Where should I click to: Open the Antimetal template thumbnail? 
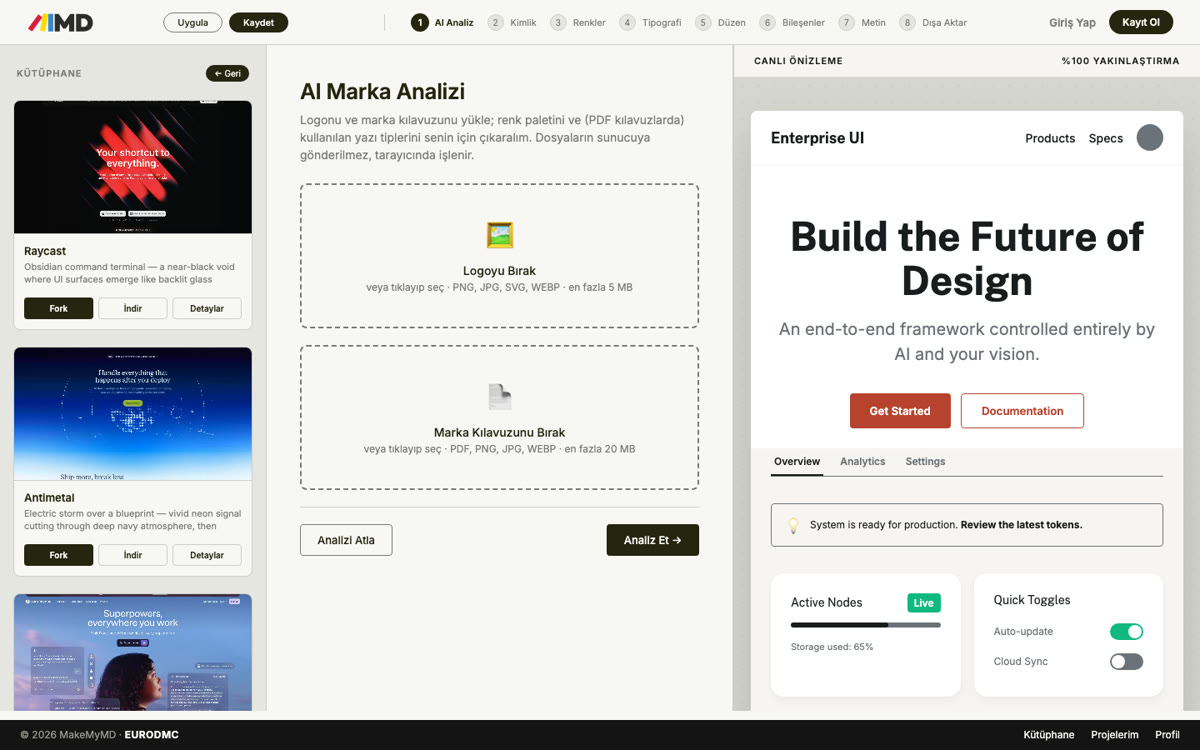[133, 414]
